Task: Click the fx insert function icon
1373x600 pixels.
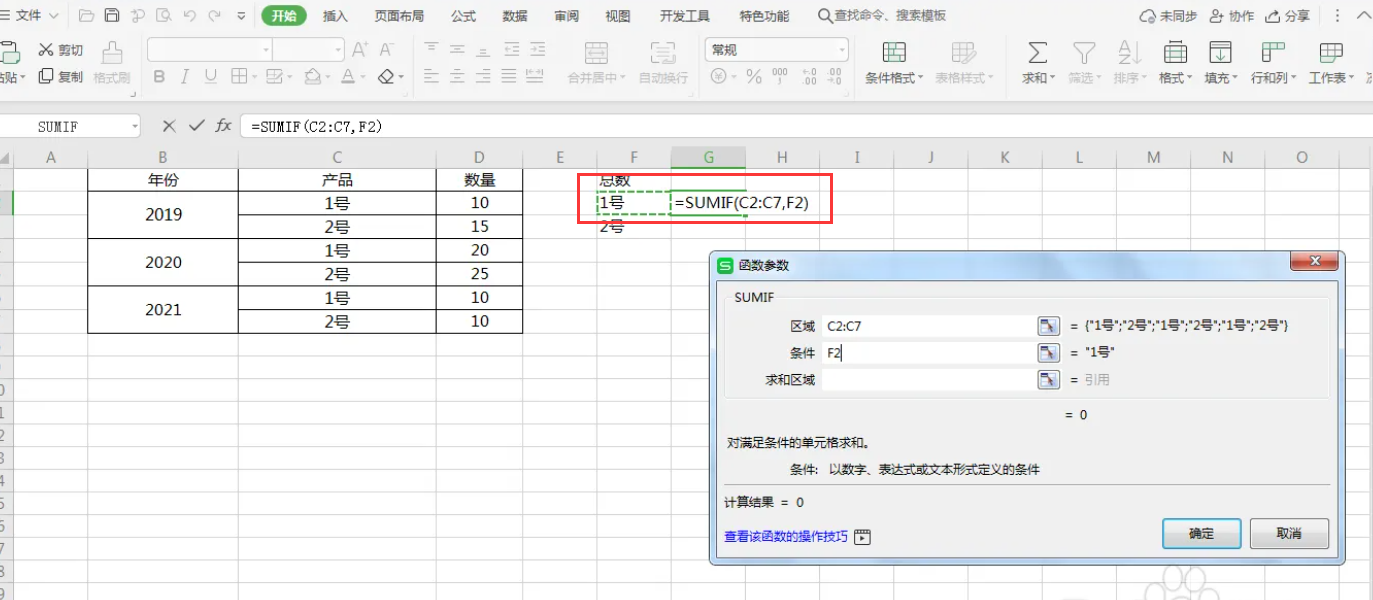Action: [x=223, y=126]
